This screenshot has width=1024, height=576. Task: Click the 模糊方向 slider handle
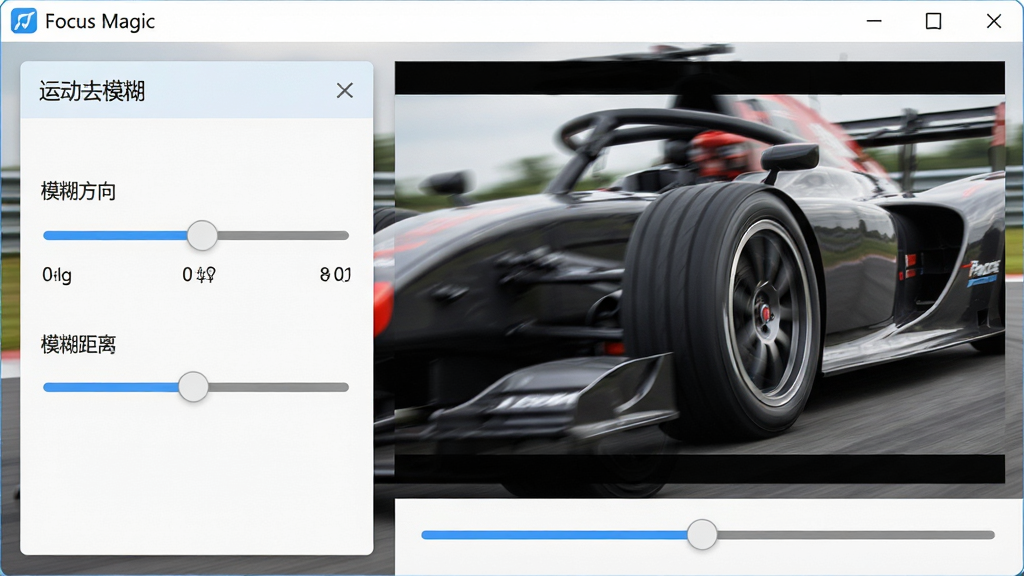tap(202, 235)
